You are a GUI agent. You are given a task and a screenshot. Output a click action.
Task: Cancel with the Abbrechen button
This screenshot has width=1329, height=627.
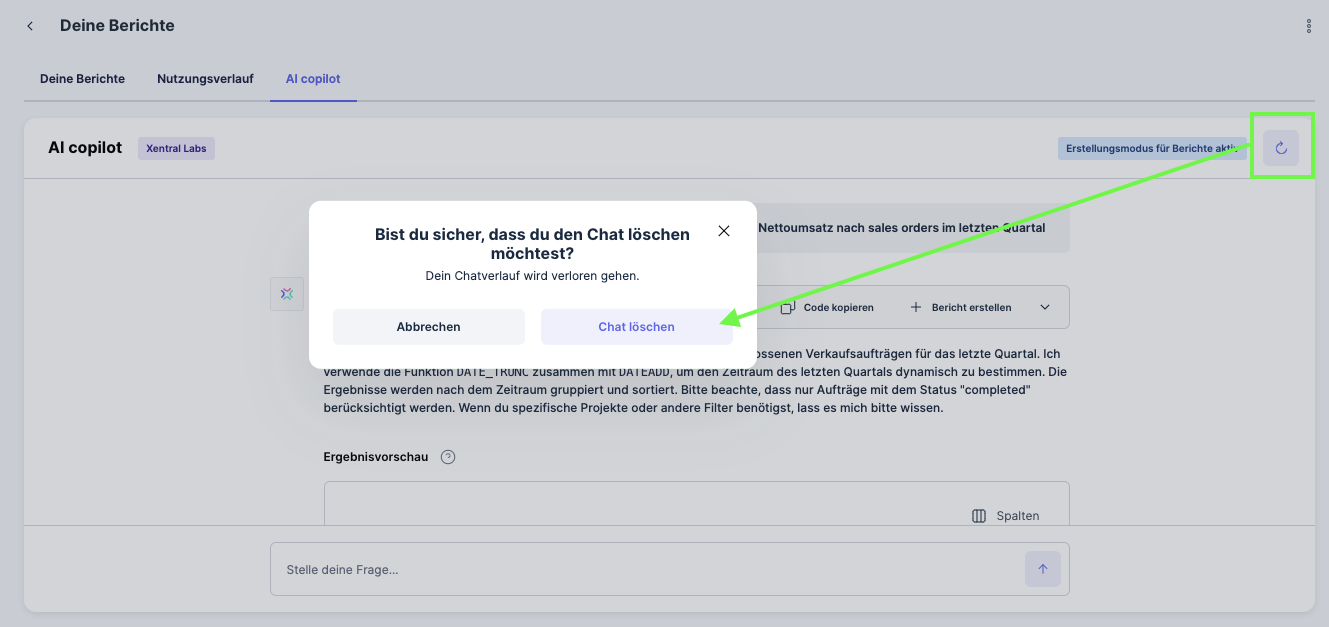pos(429,327)
